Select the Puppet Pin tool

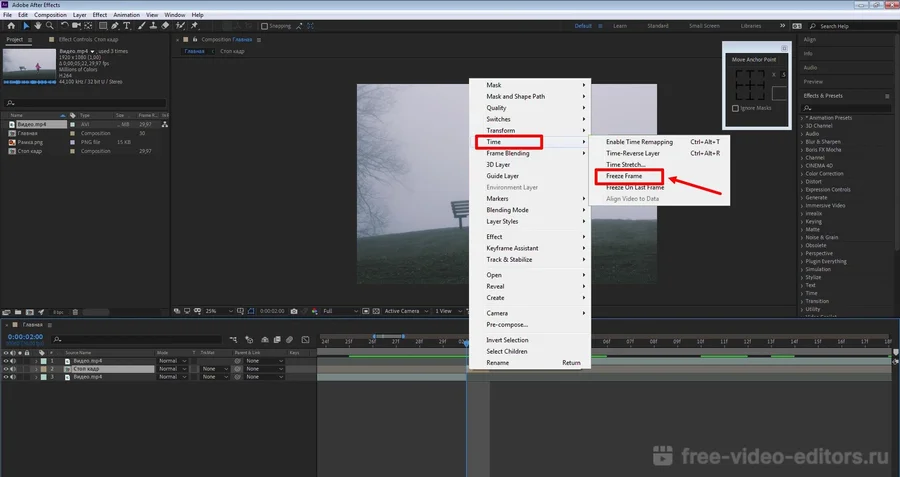click(x=194, y=26)
